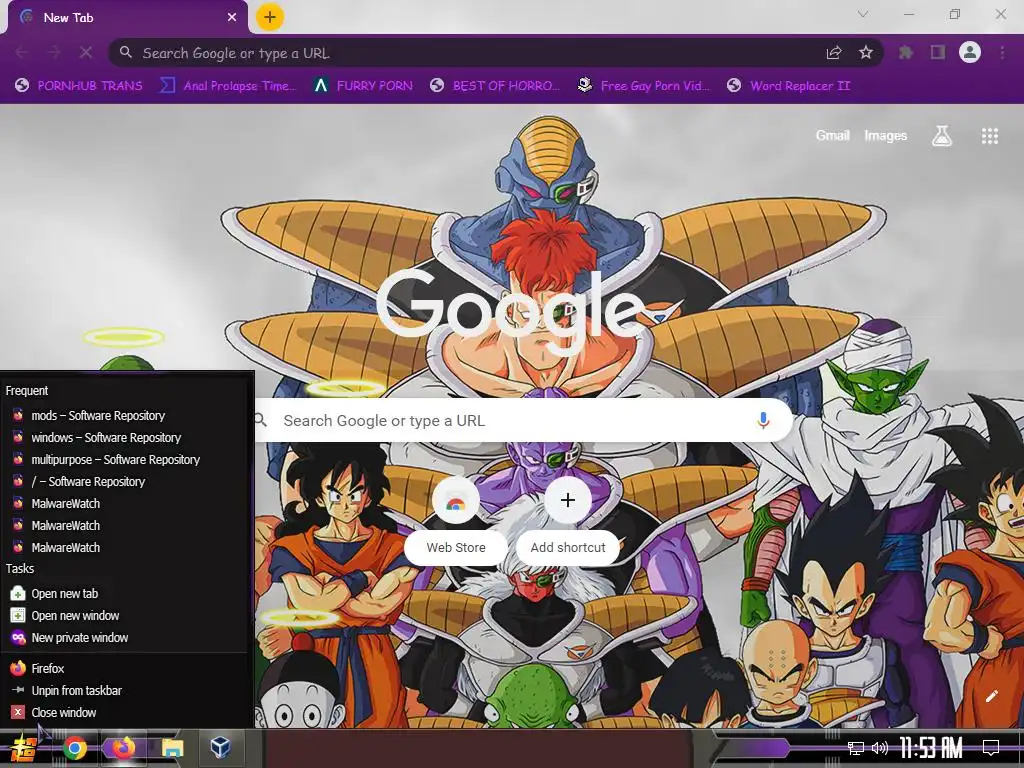Open the Word Replacer II bookmark
This screenshot has width=1024, height=768.
[789, 86]
